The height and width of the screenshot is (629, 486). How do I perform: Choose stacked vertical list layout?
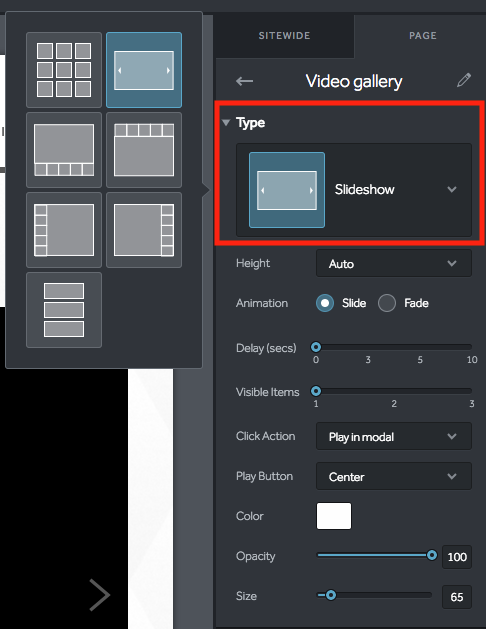tap(64, 310)
